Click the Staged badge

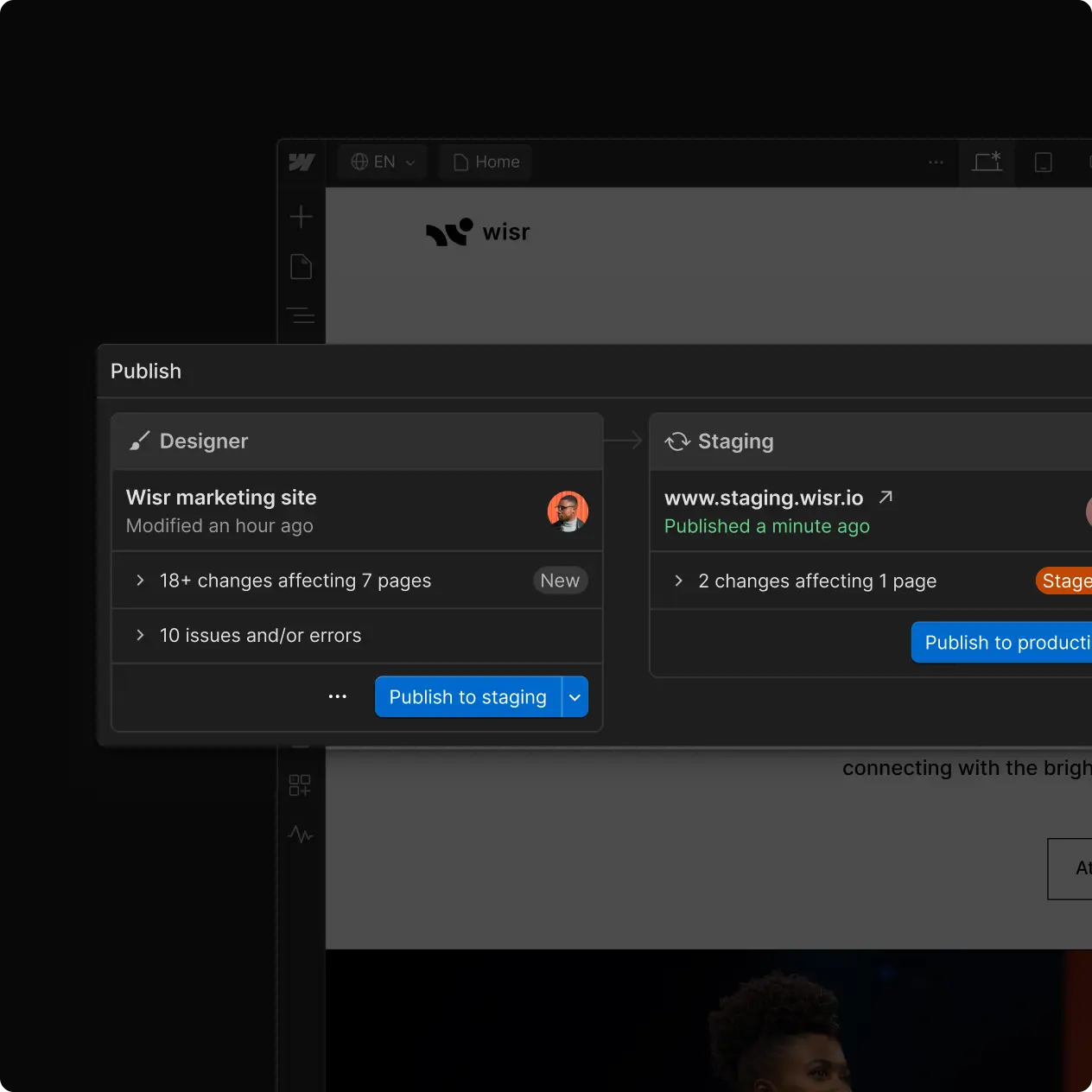click(1064, 581)
